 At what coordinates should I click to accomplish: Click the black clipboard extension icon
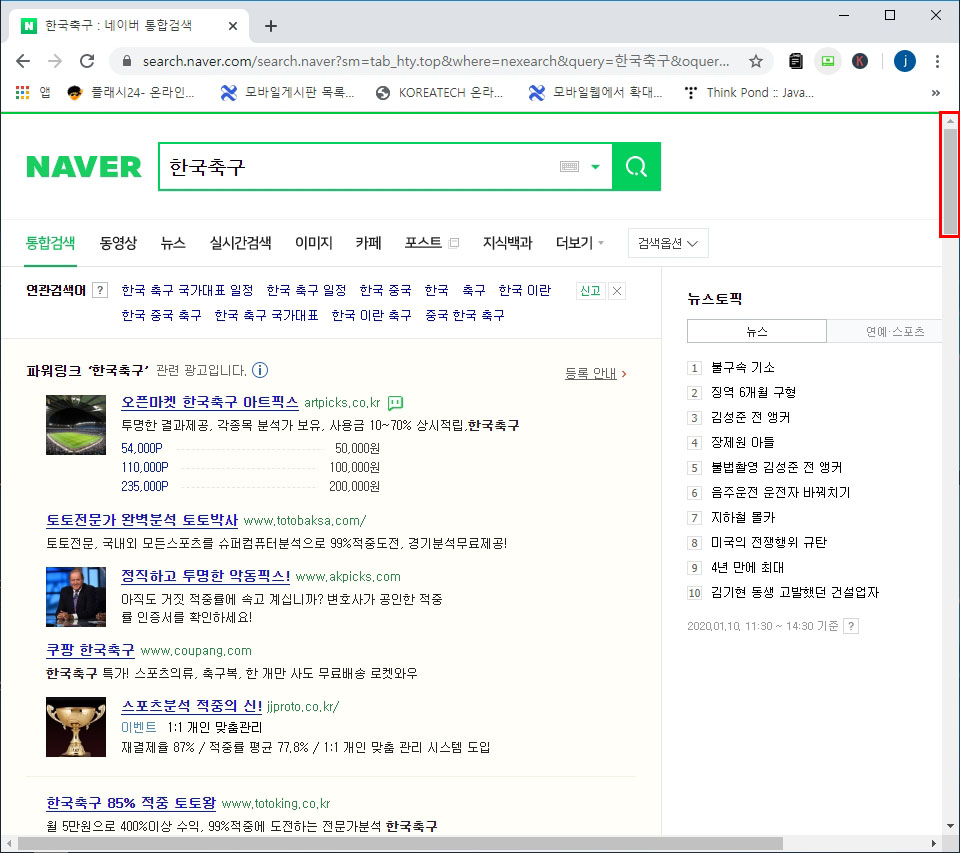click(x=795, y=61)
